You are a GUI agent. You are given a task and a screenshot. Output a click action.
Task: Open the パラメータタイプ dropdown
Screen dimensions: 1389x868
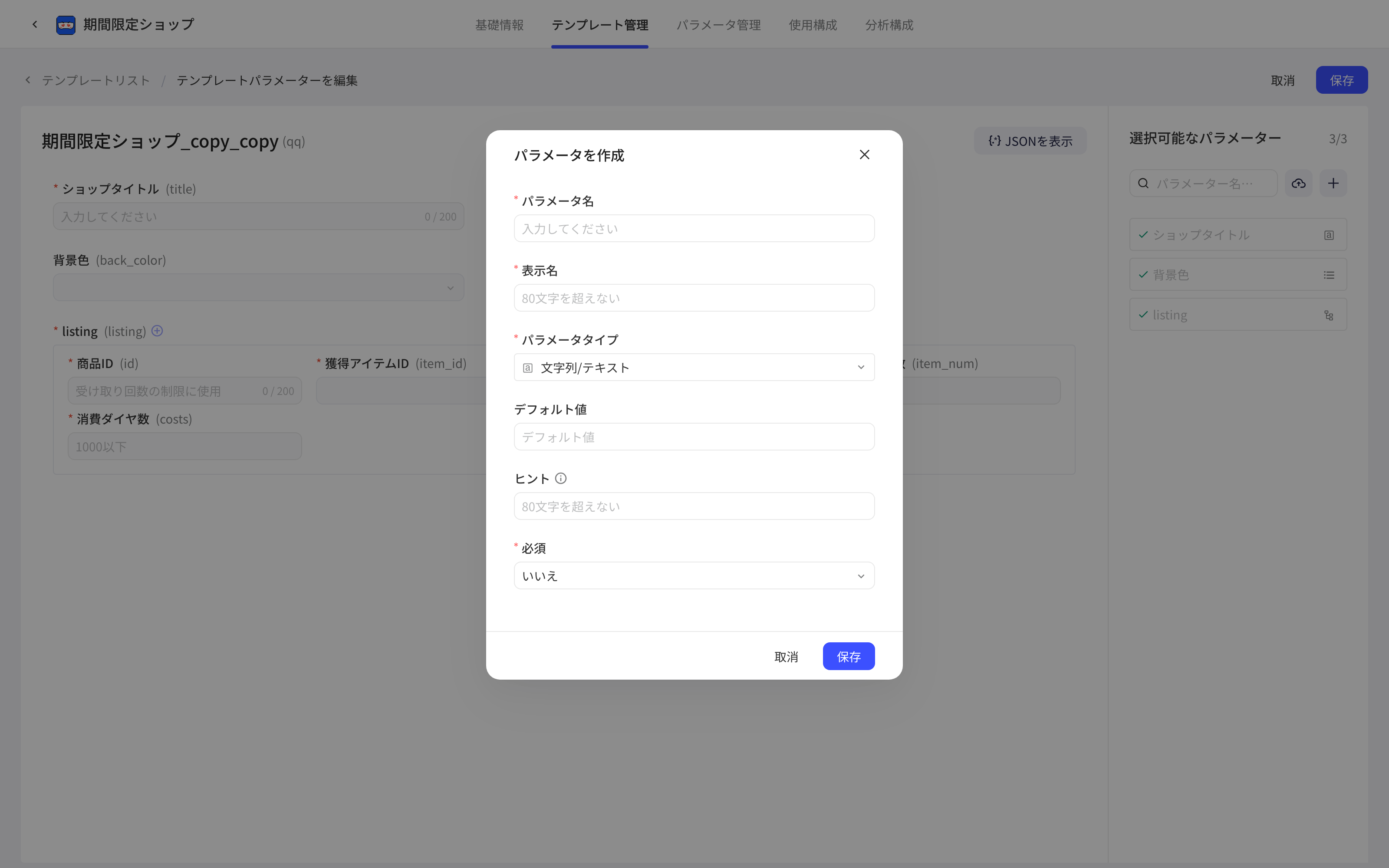click(x=694, y=368)
